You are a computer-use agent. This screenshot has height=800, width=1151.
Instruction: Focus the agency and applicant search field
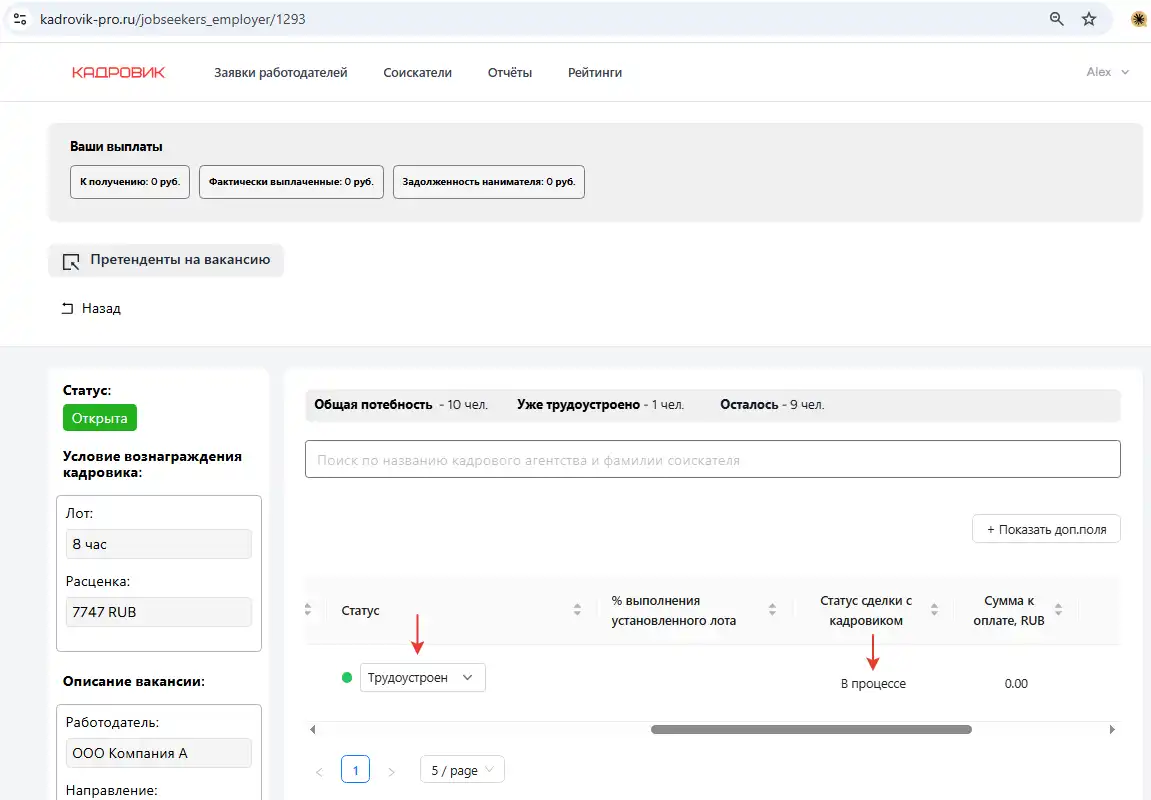[712, 460]
